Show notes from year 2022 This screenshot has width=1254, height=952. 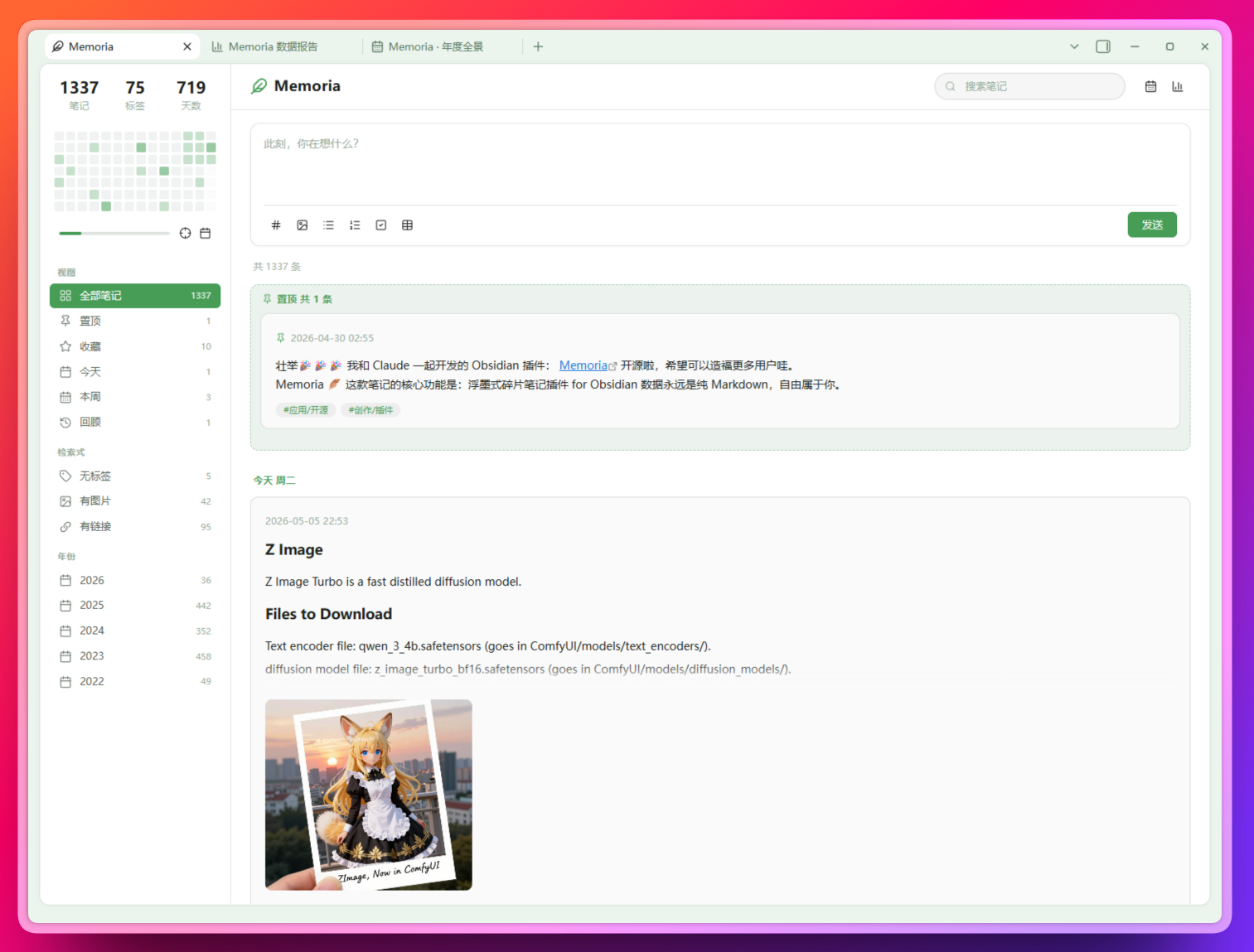click(x=135, y=682)
